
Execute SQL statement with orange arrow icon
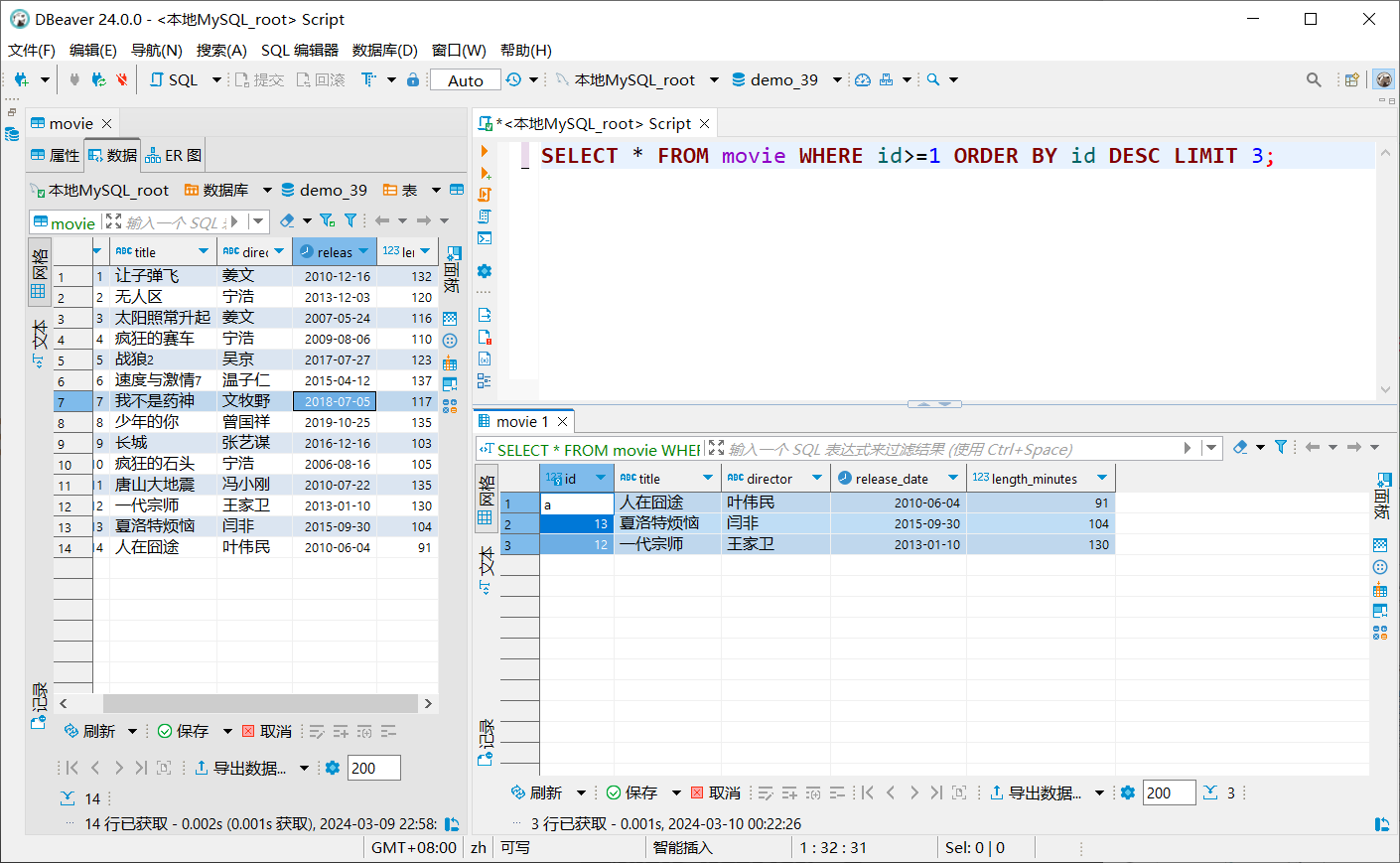point(485,151)
